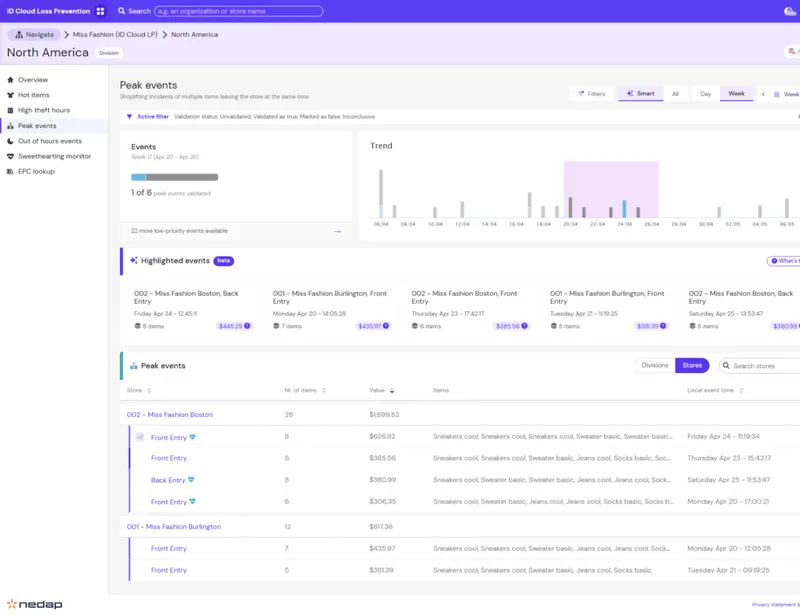
Task: Switch to the Day tab
Action: [705, 94]
